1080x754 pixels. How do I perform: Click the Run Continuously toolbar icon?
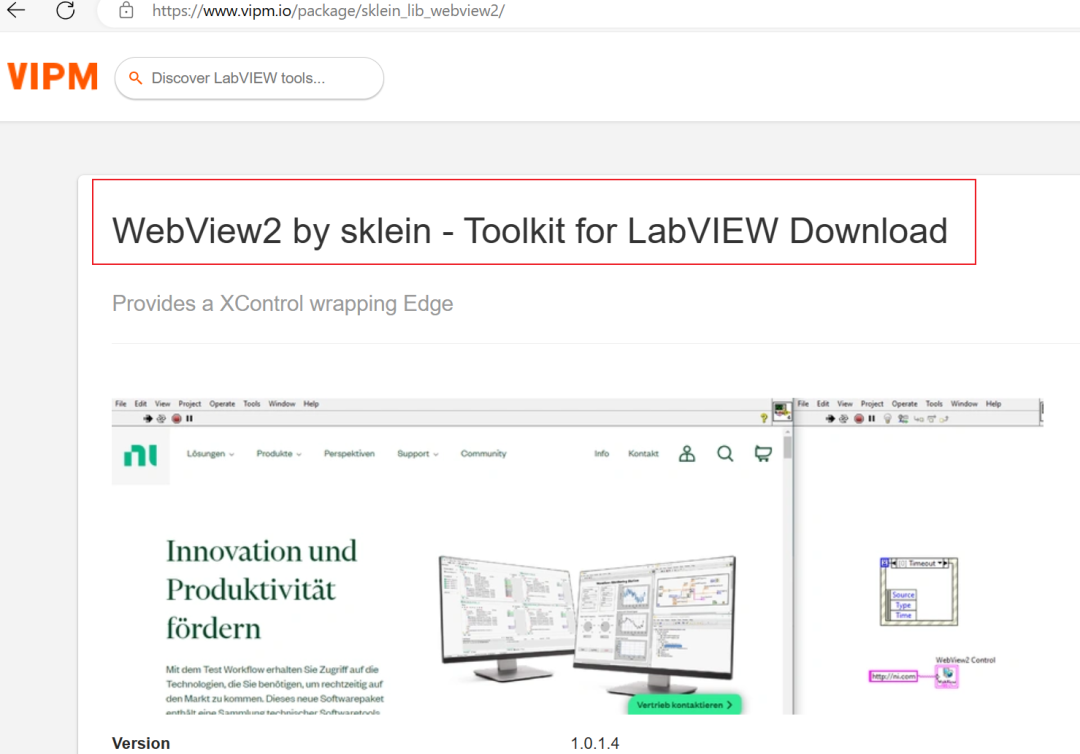click(x=160, y=418)
